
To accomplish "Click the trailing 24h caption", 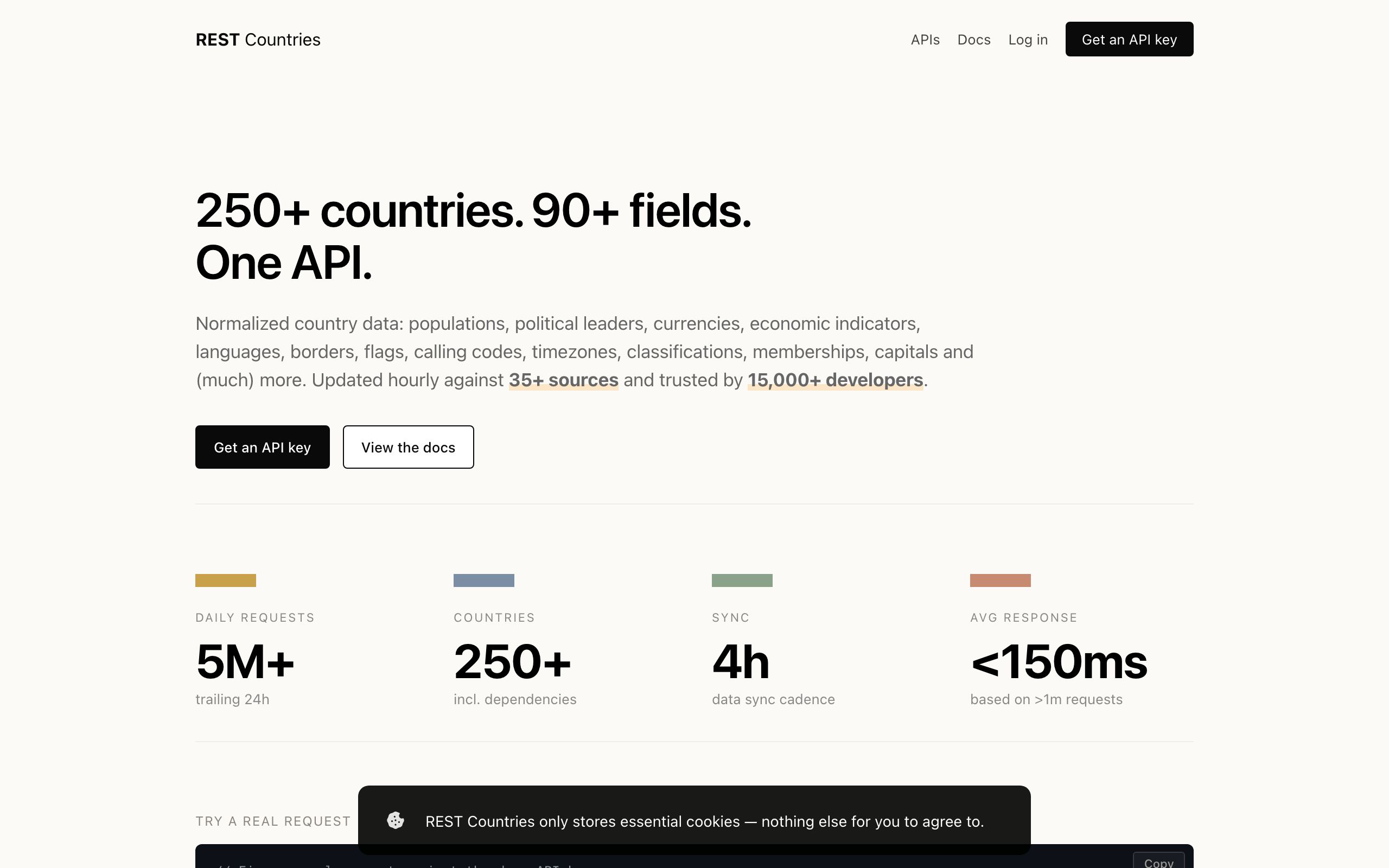I will [232, 699].
